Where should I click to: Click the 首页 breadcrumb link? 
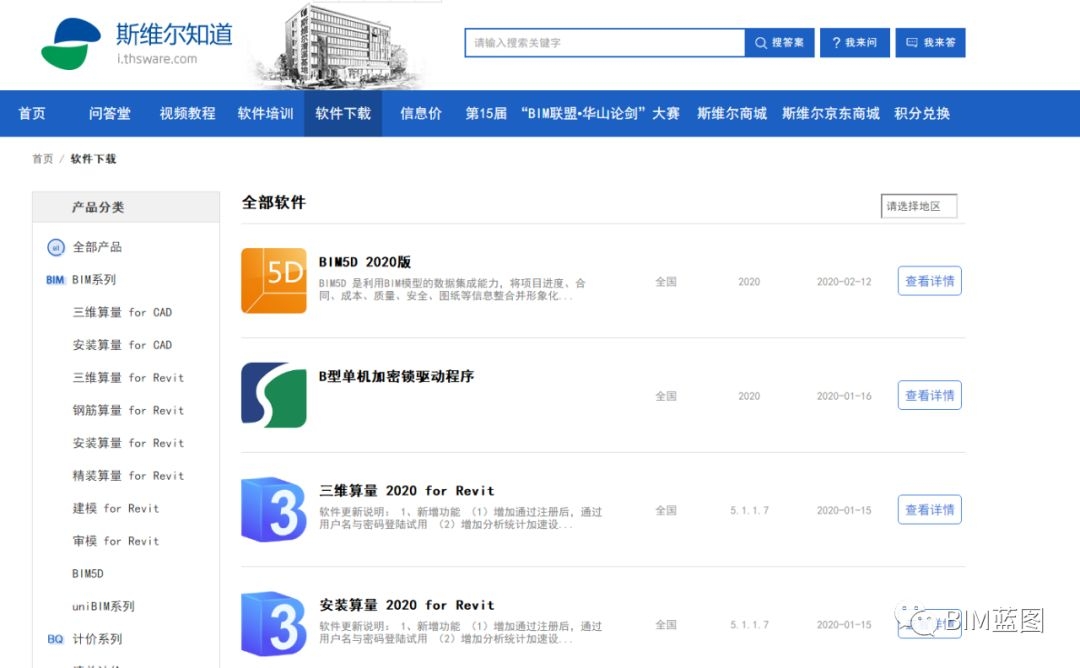(x=43, y=159)
